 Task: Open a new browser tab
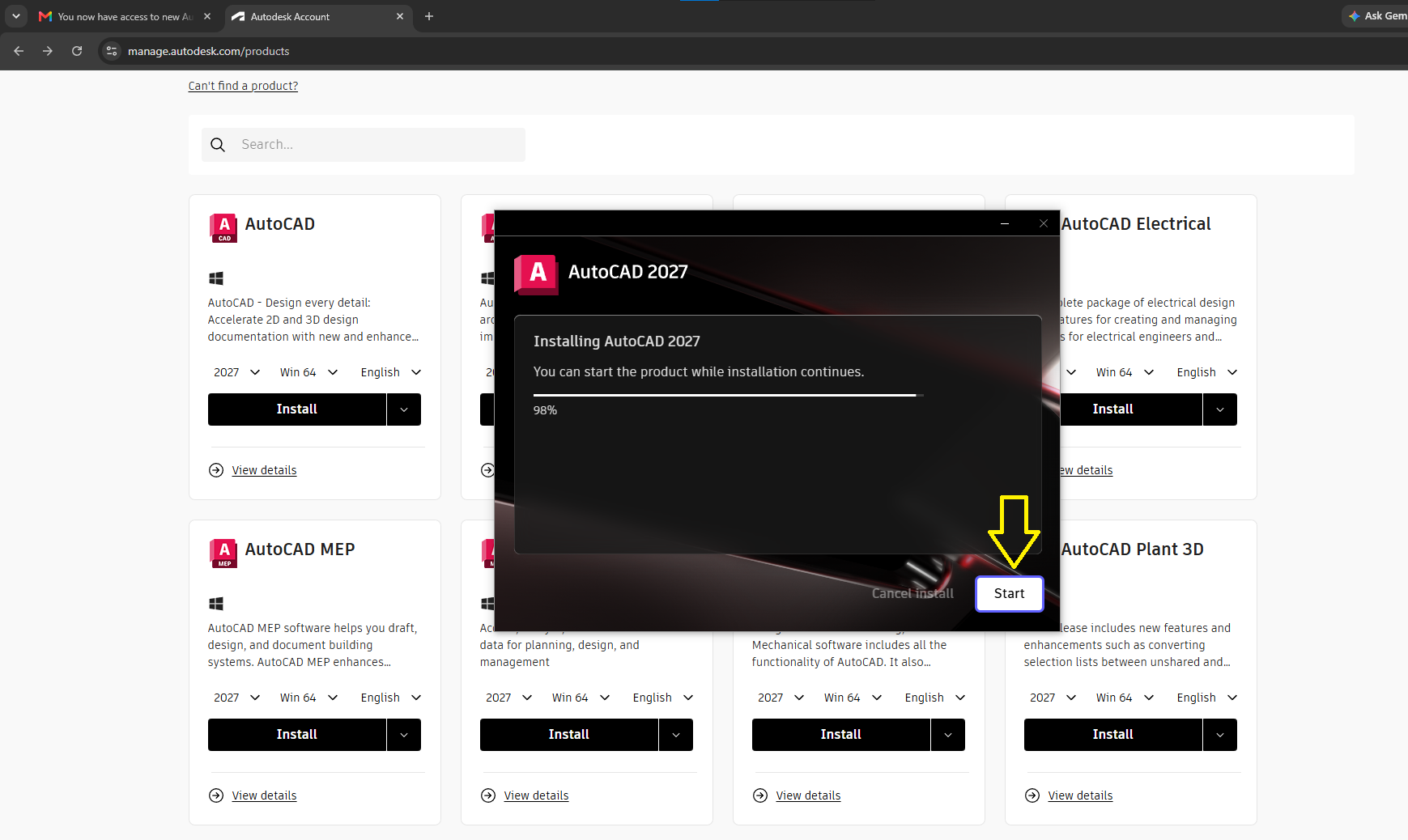(x=429, y=16)
